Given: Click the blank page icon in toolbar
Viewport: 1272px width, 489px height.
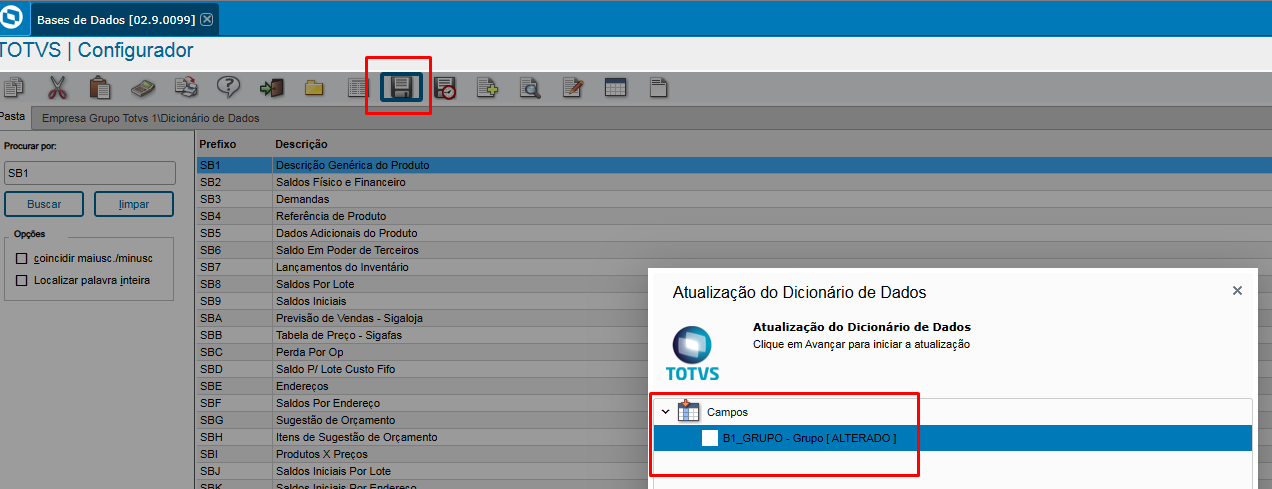Looking at the screenshot, I should 658,88.
